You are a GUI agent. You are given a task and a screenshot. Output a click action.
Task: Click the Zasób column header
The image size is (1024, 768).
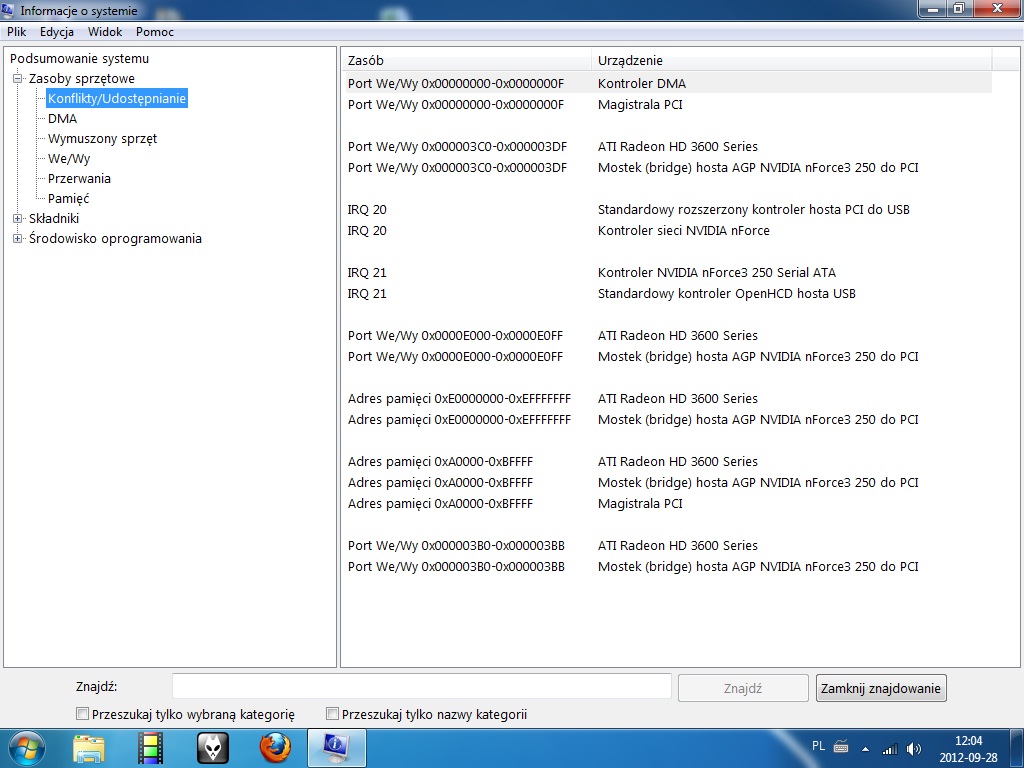coord(466,60)
